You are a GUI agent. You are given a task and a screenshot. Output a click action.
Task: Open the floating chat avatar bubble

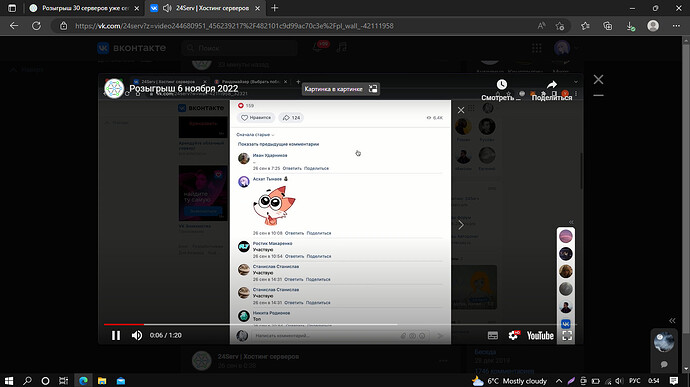coord(664,342)
